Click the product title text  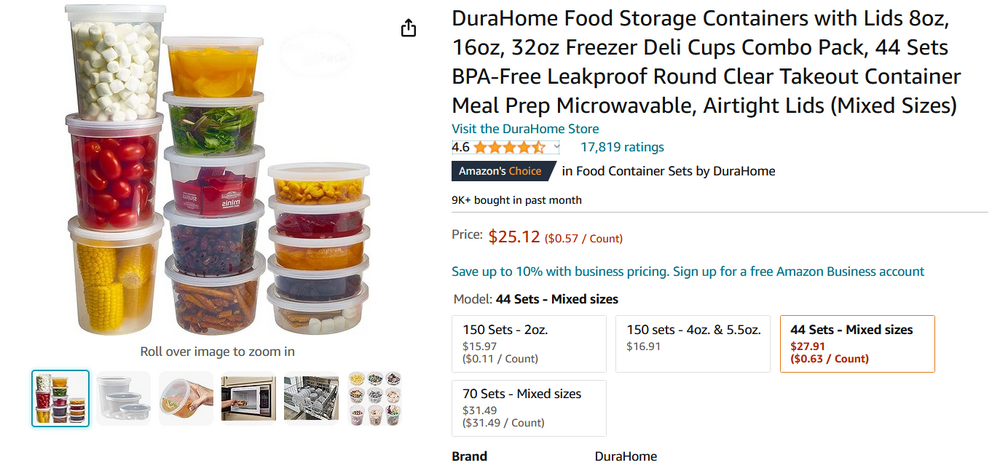[706, 62]
